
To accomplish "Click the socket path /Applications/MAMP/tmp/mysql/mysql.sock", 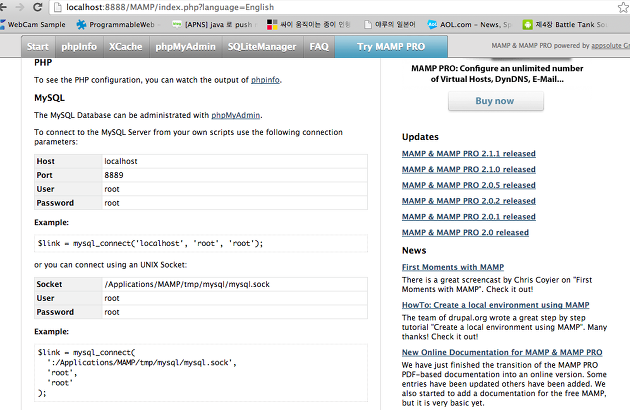I will [187, 285].
